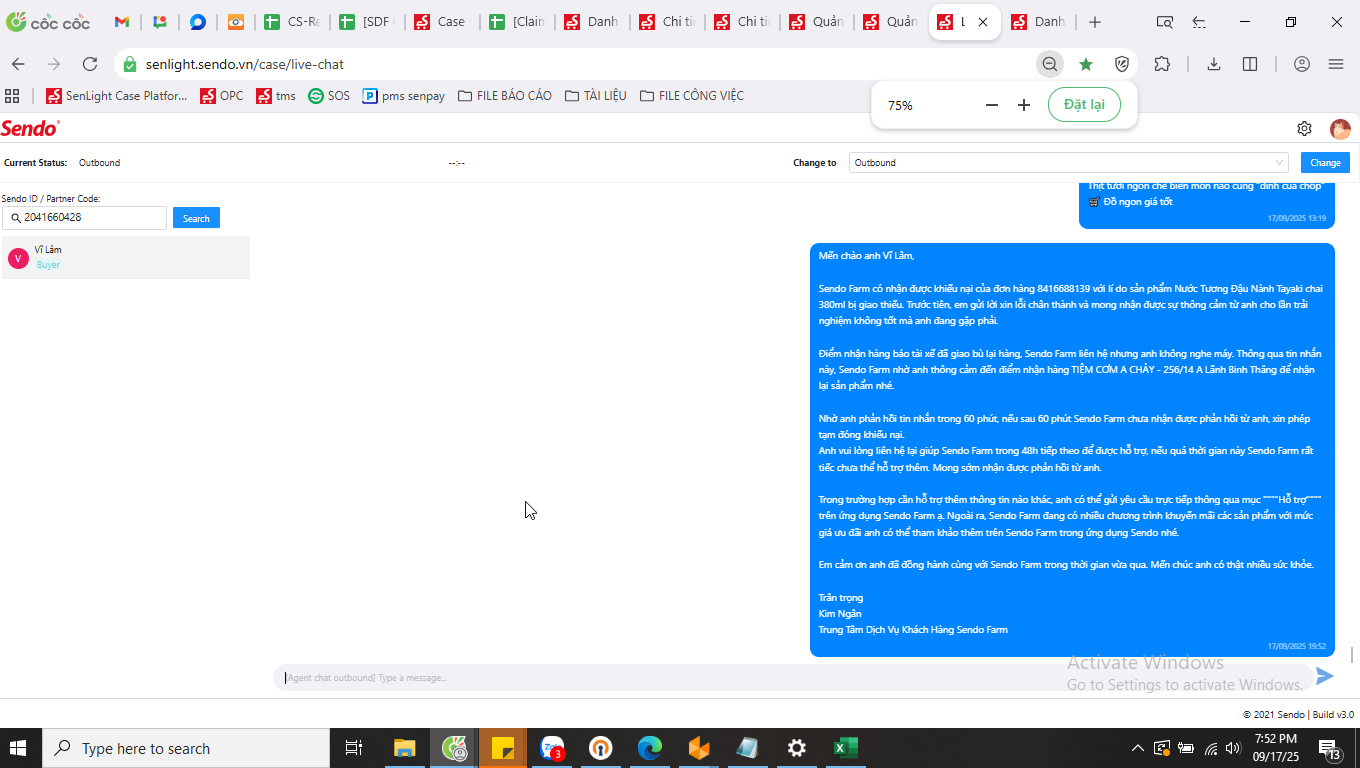1360x768 pixels.
Task: Click the Change status button
Action: click(1325, 162)
